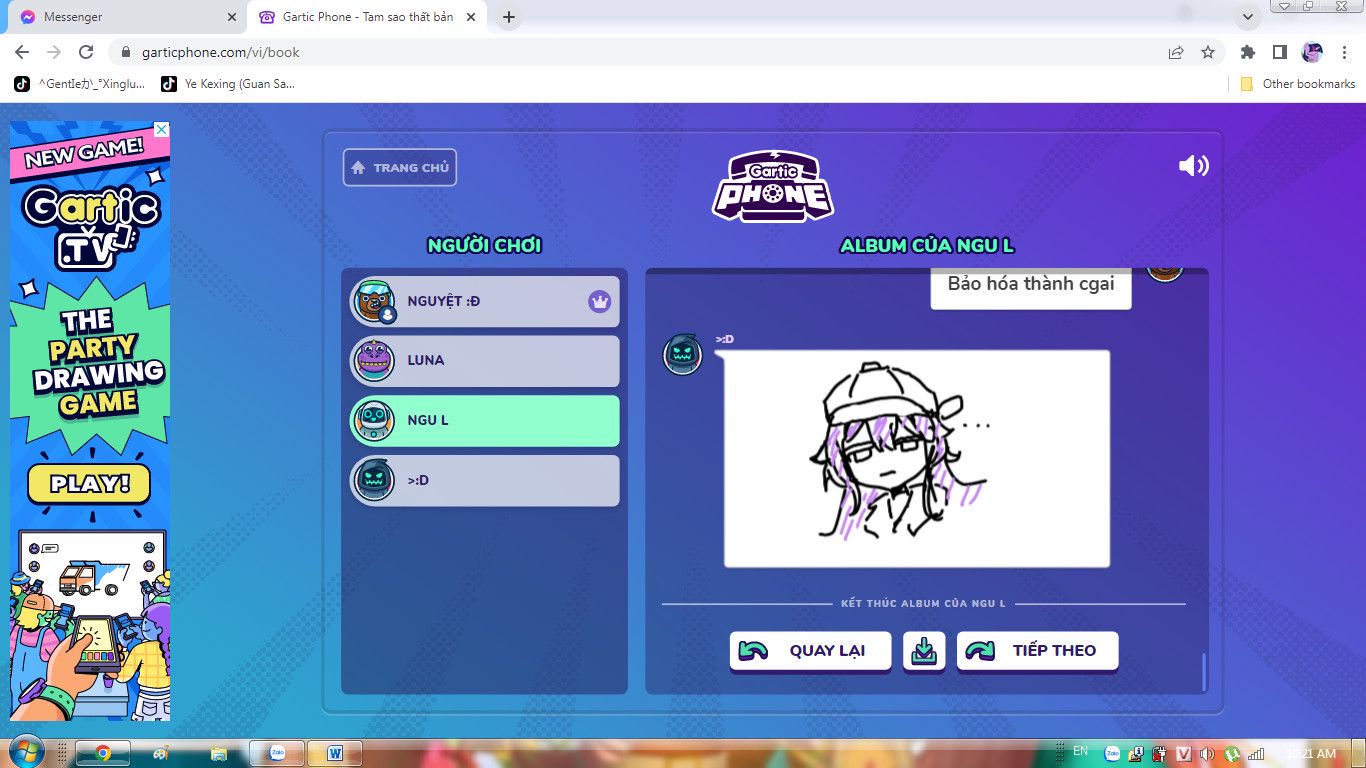Reload the page

(86, 52)
